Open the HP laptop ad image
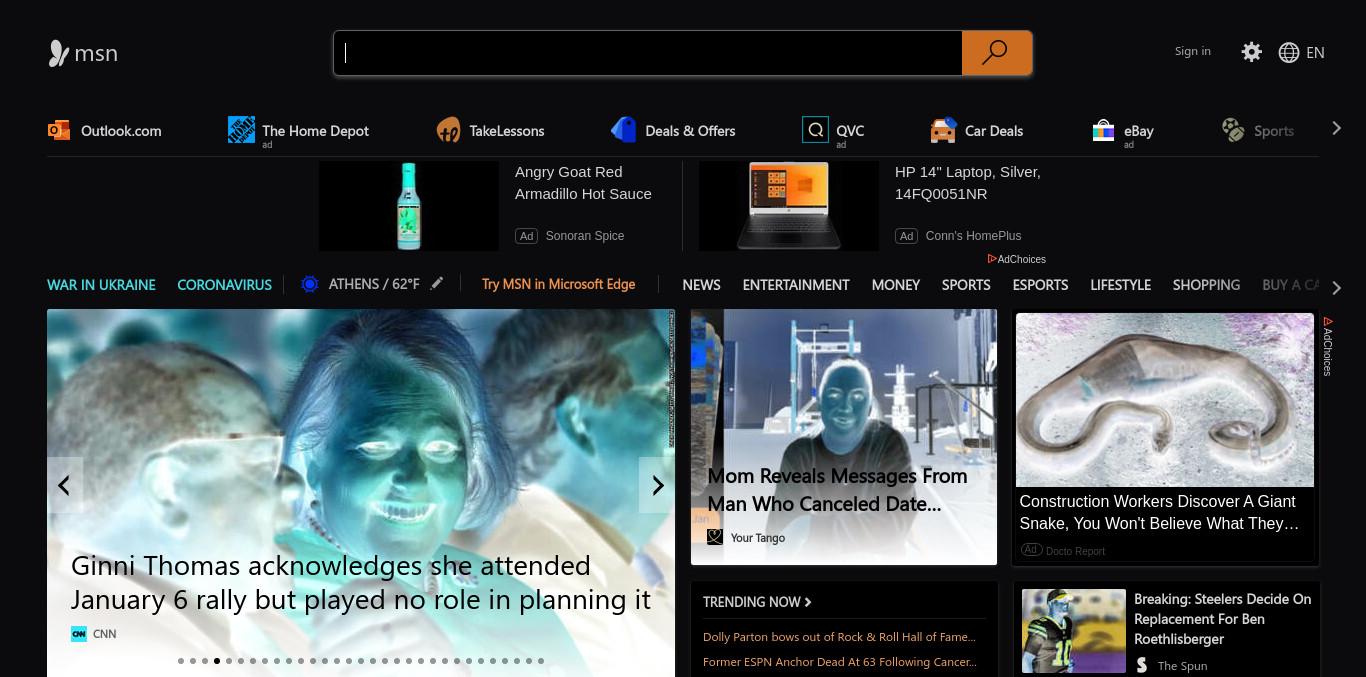The height and width of the screenshot is (677, 1366). [788, 206]
